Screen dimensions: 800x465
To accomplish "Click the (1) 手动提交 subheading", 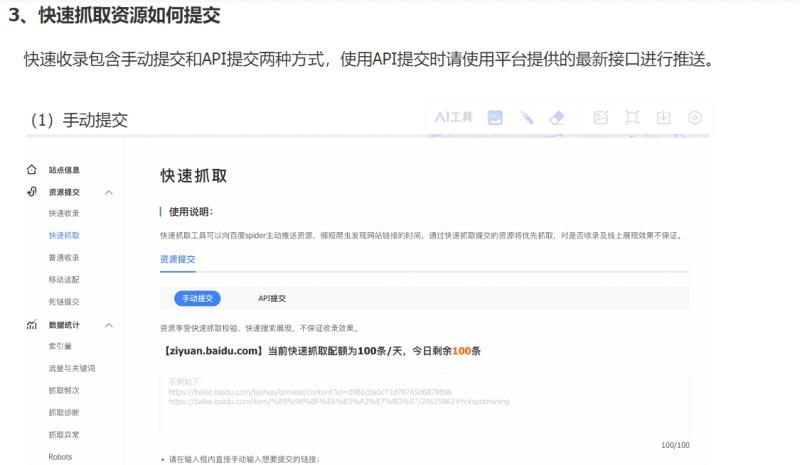I will coord(79,120).
